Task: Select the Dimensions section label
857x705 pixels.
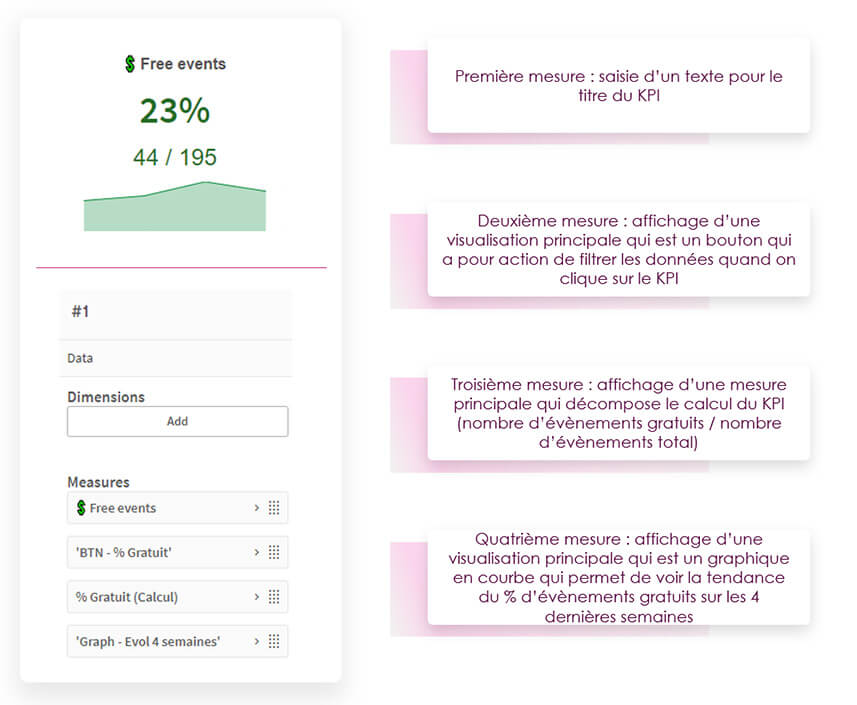Action: [105, 397]
